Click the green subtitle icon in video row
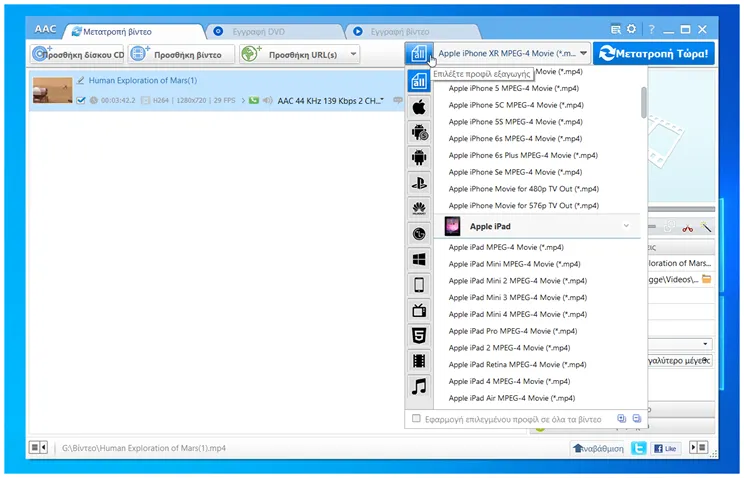Image resolution: width=745 pixels, height=479 pixels. click(254, 100)
